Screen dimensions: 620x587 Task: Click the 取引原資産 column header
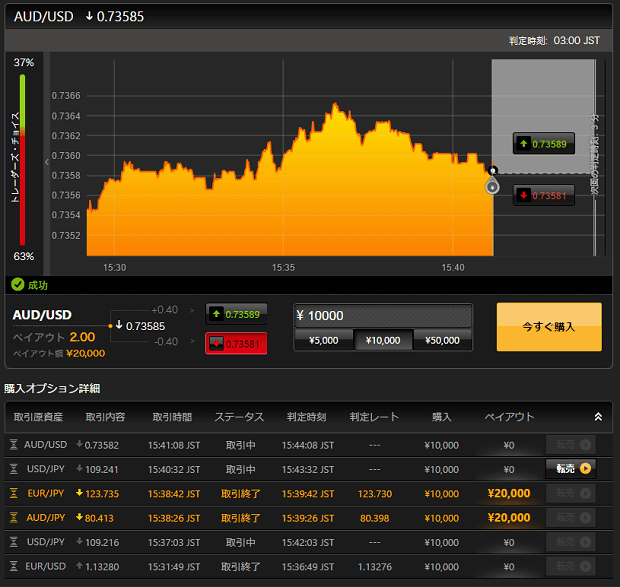(38, 417)
